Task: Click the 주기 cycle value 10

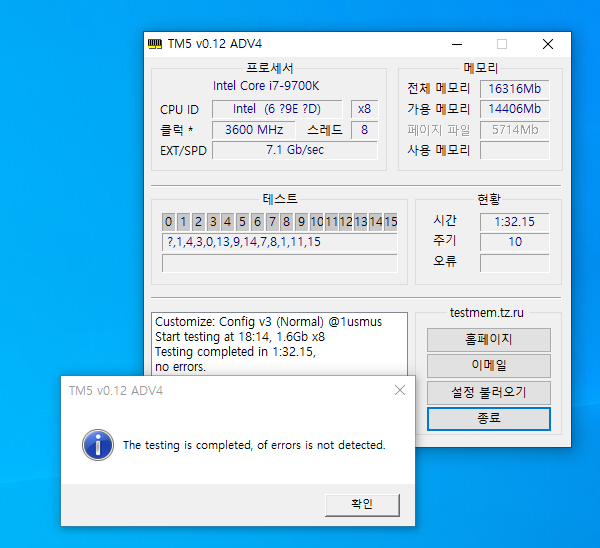Action: click(515, 242)
